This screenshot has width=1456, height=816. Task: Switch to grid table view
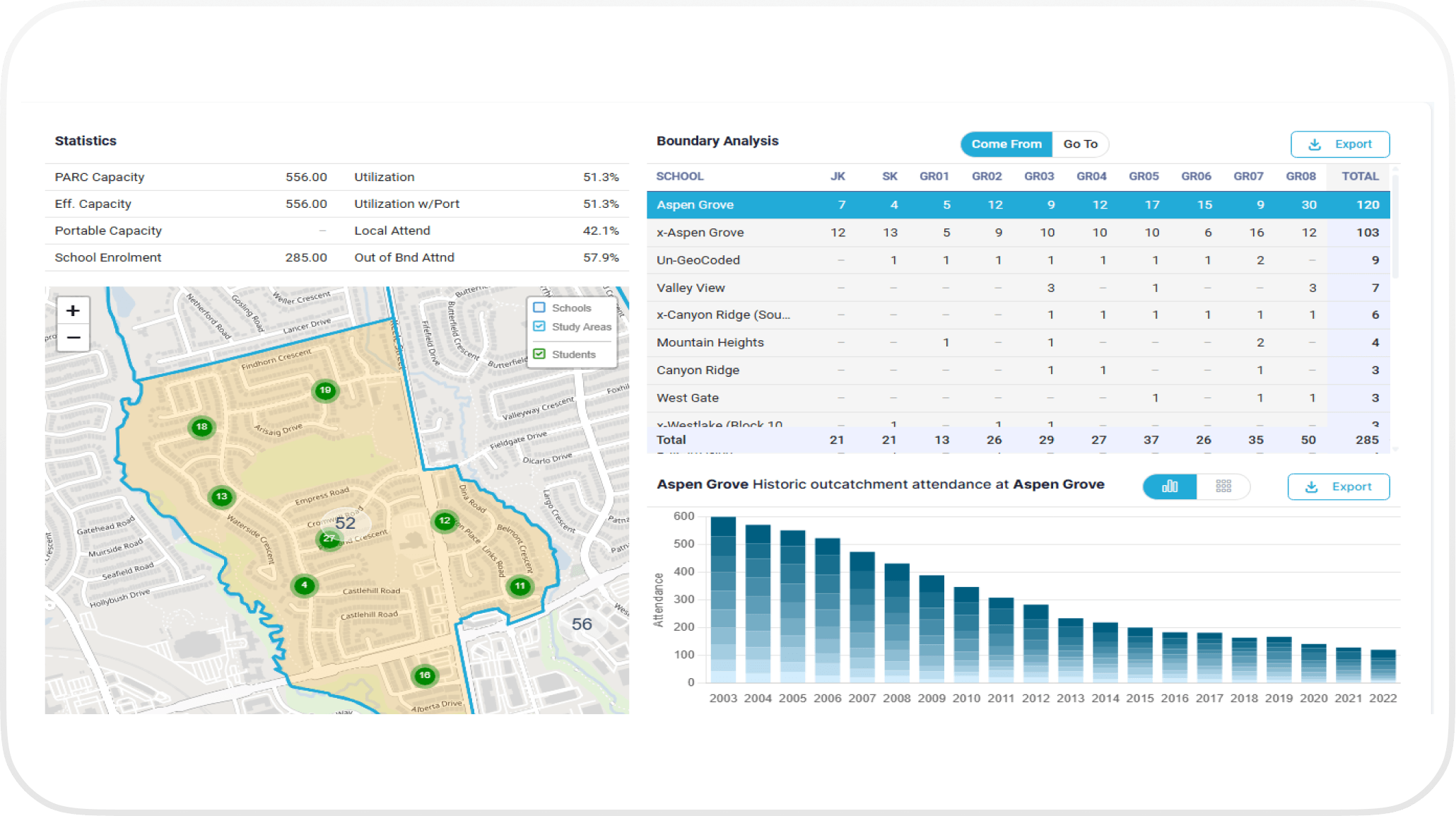click(1223, 486)
